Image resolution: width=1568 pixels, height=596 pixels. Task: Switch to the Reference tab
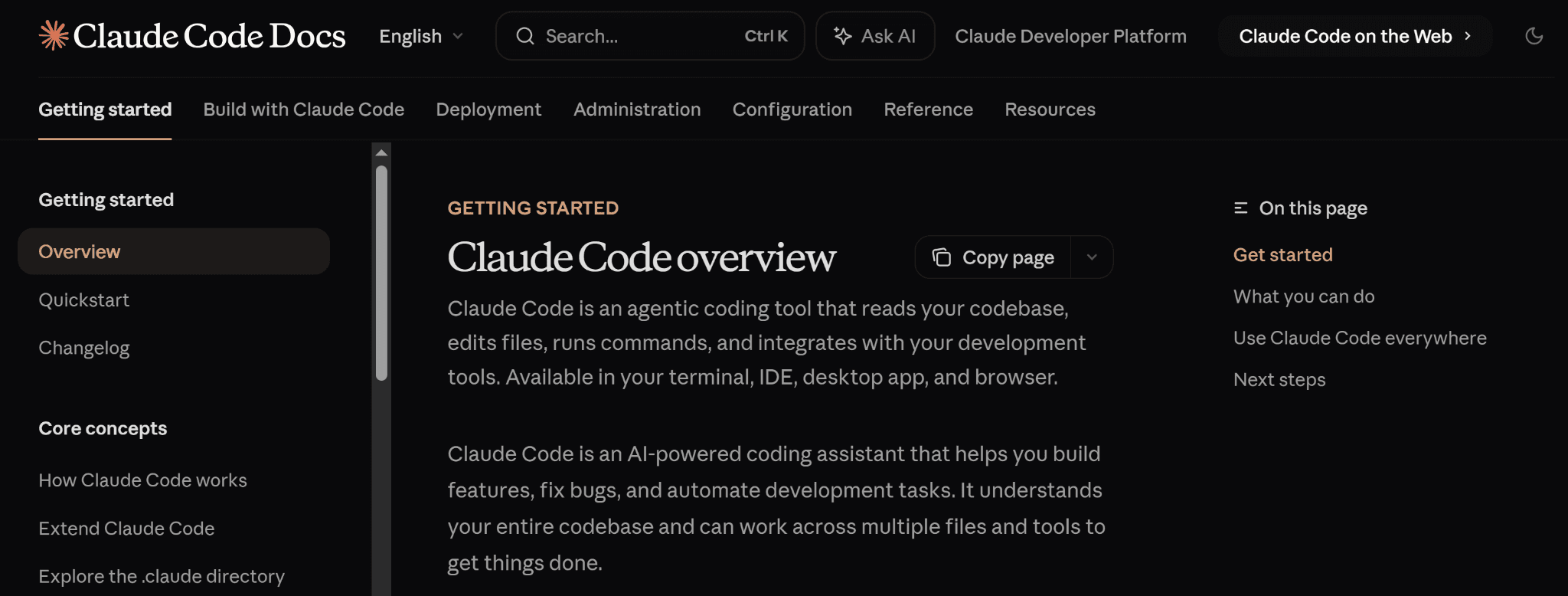tap(928, 110)
